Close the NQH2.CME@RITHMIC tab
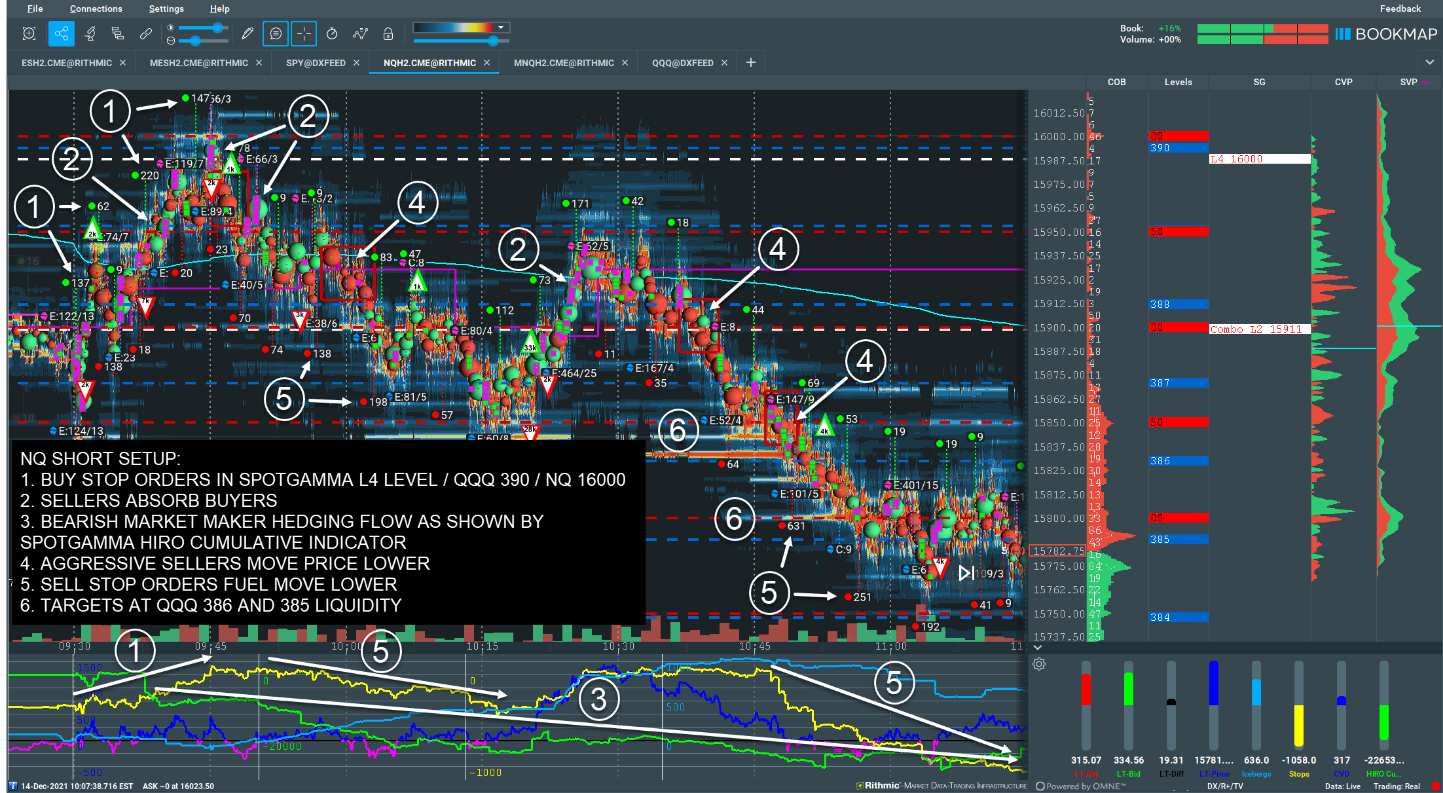This screenshot has width=1443, height=793. [486, 62]
